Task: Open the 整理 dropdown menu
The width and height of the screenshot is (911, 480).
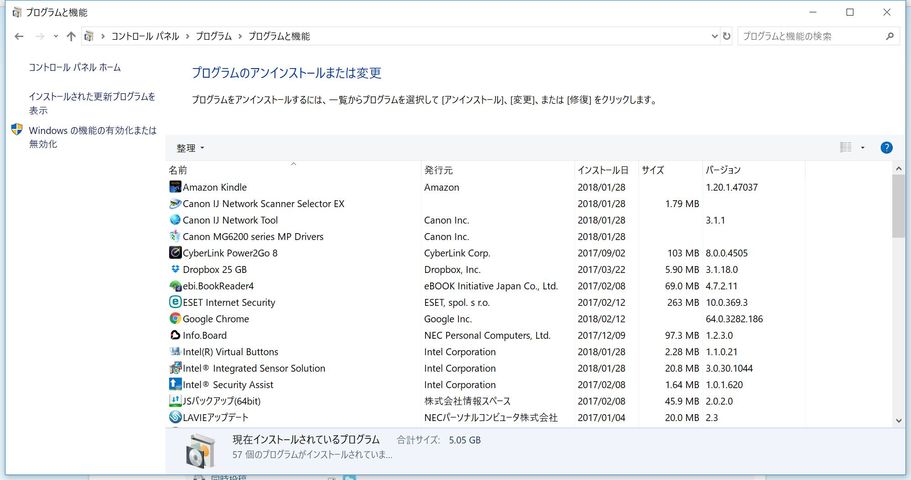Action: pyautogui.click(x=190, y=148)
